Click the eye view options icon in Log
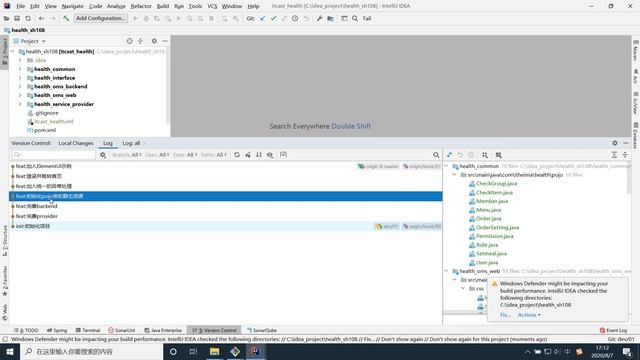 [270, 155]
